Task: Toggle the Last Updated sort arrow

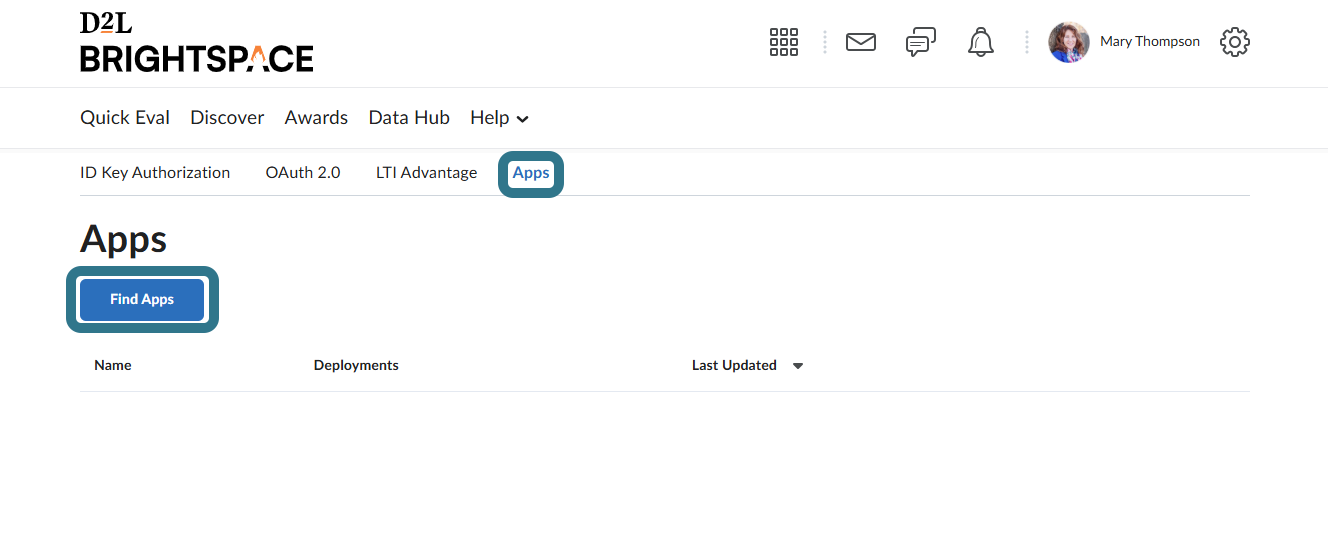Action: click(x=798, y=366)
